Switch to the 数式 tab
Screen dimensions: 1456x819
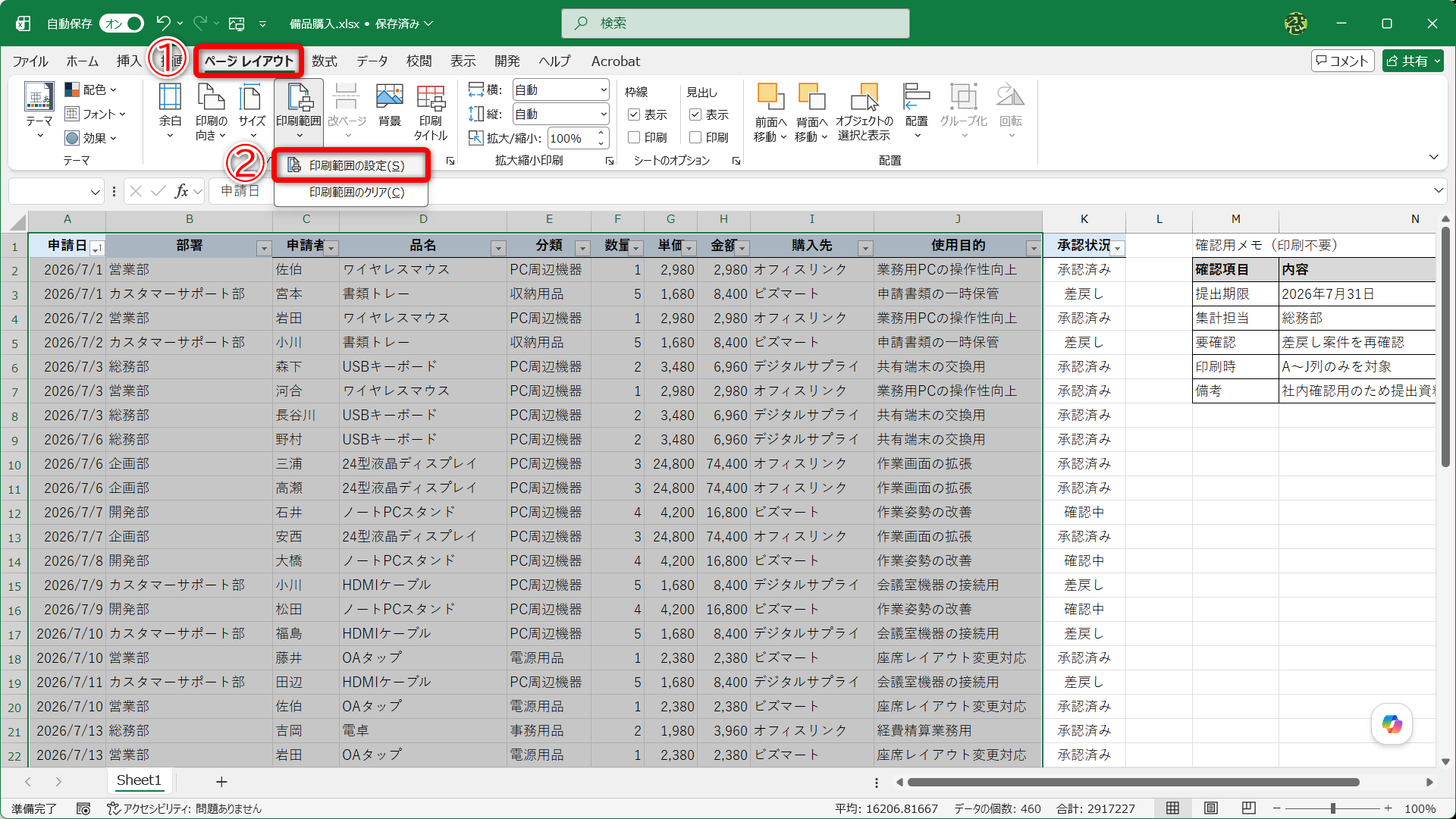pyautogui.click(x=324, y=61)
